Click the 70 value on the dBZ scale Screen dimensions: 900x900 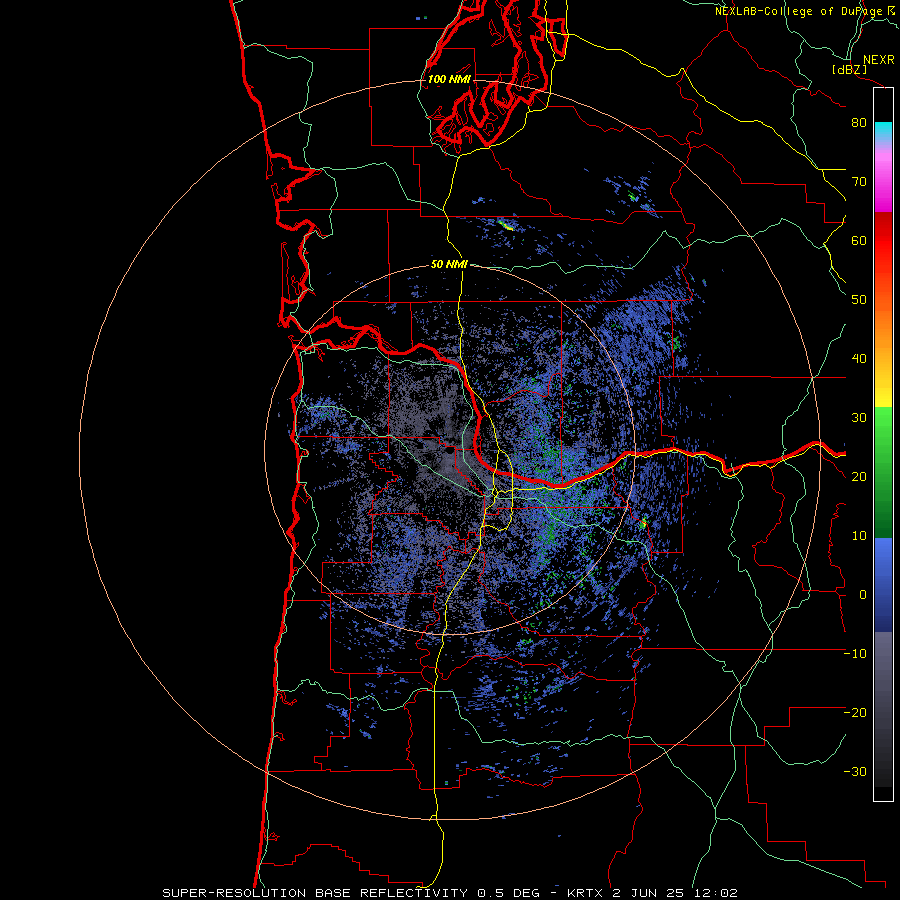click(x=859, y=182)
